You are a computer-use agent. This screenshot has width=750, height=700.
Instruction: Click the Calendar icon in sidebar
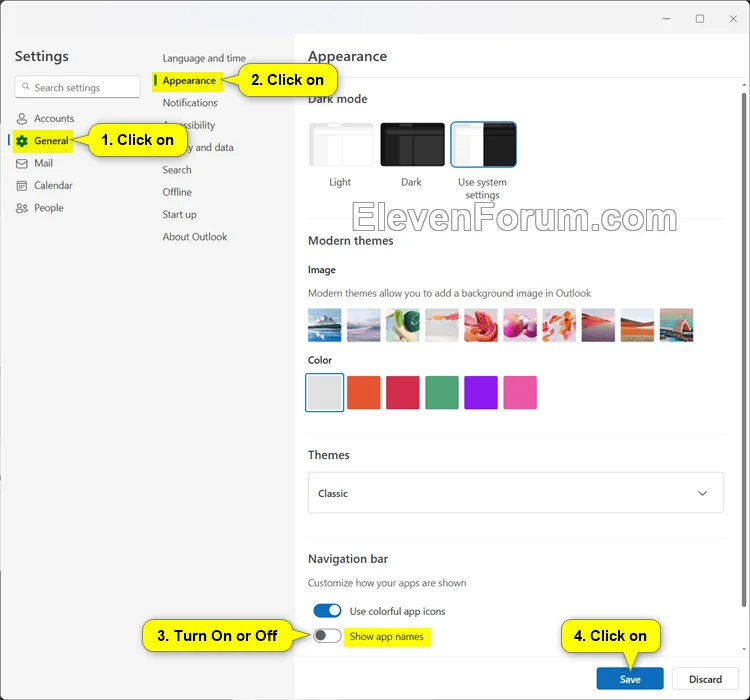22,186
